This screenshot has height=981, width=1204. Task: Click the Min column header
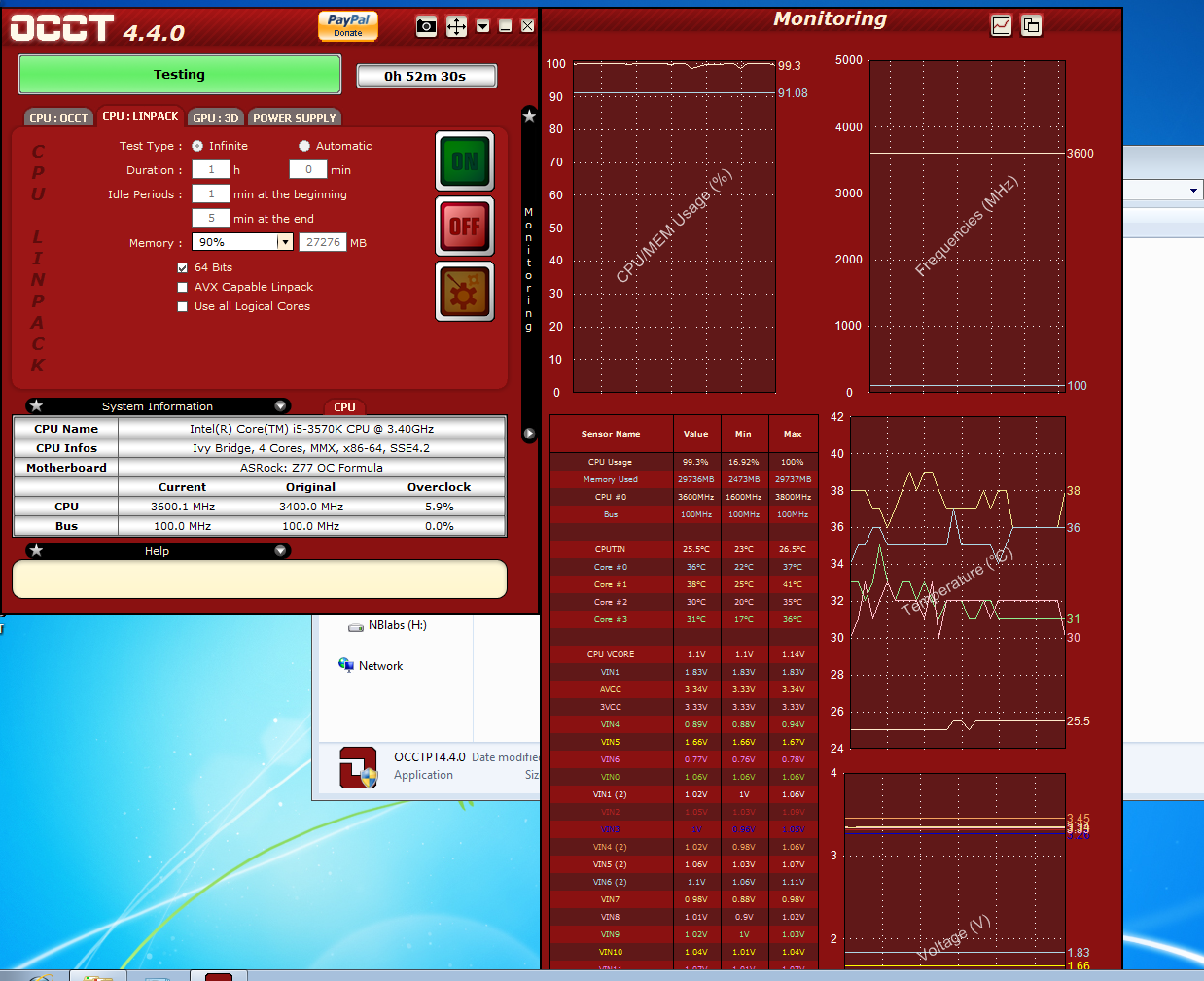(x=744, y=434)
